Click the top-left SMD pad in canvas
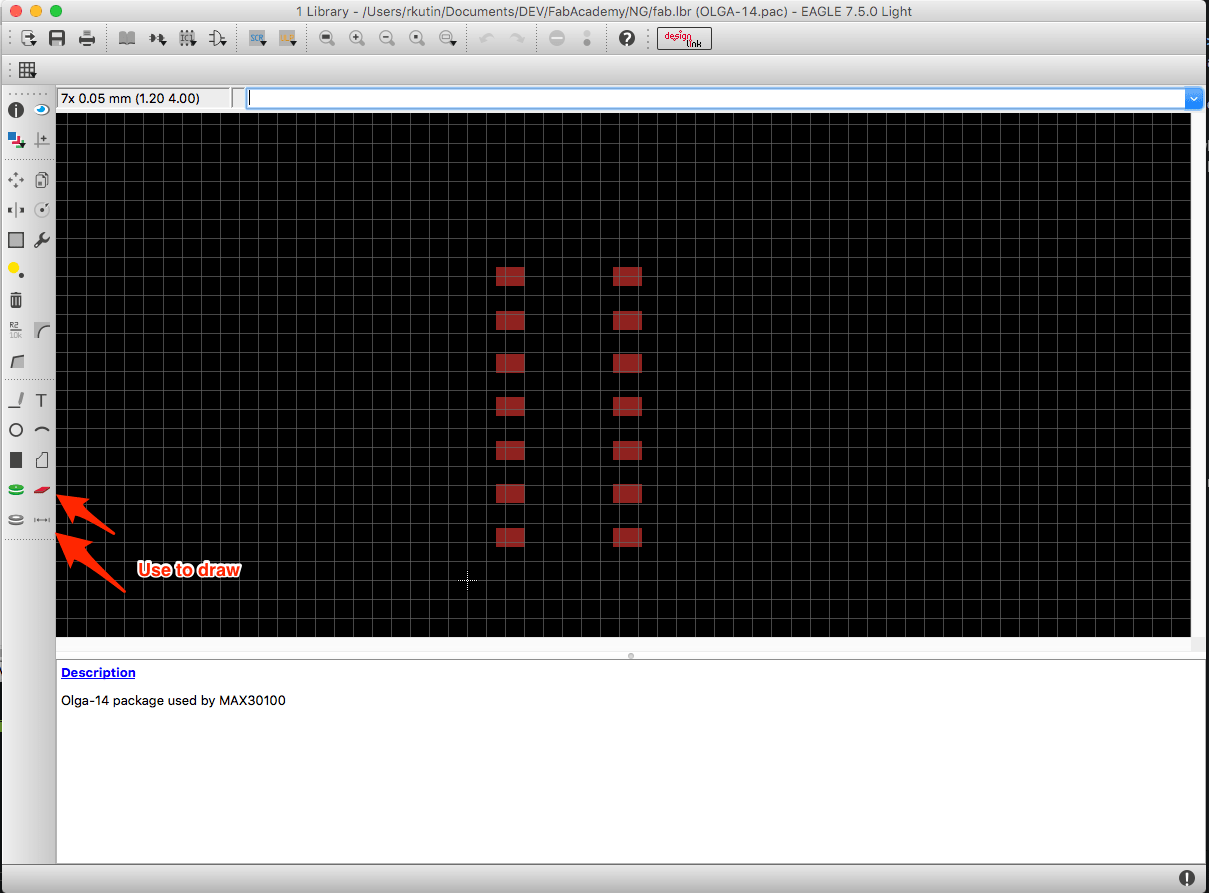1209x893 pixels. tap(510, 276)
